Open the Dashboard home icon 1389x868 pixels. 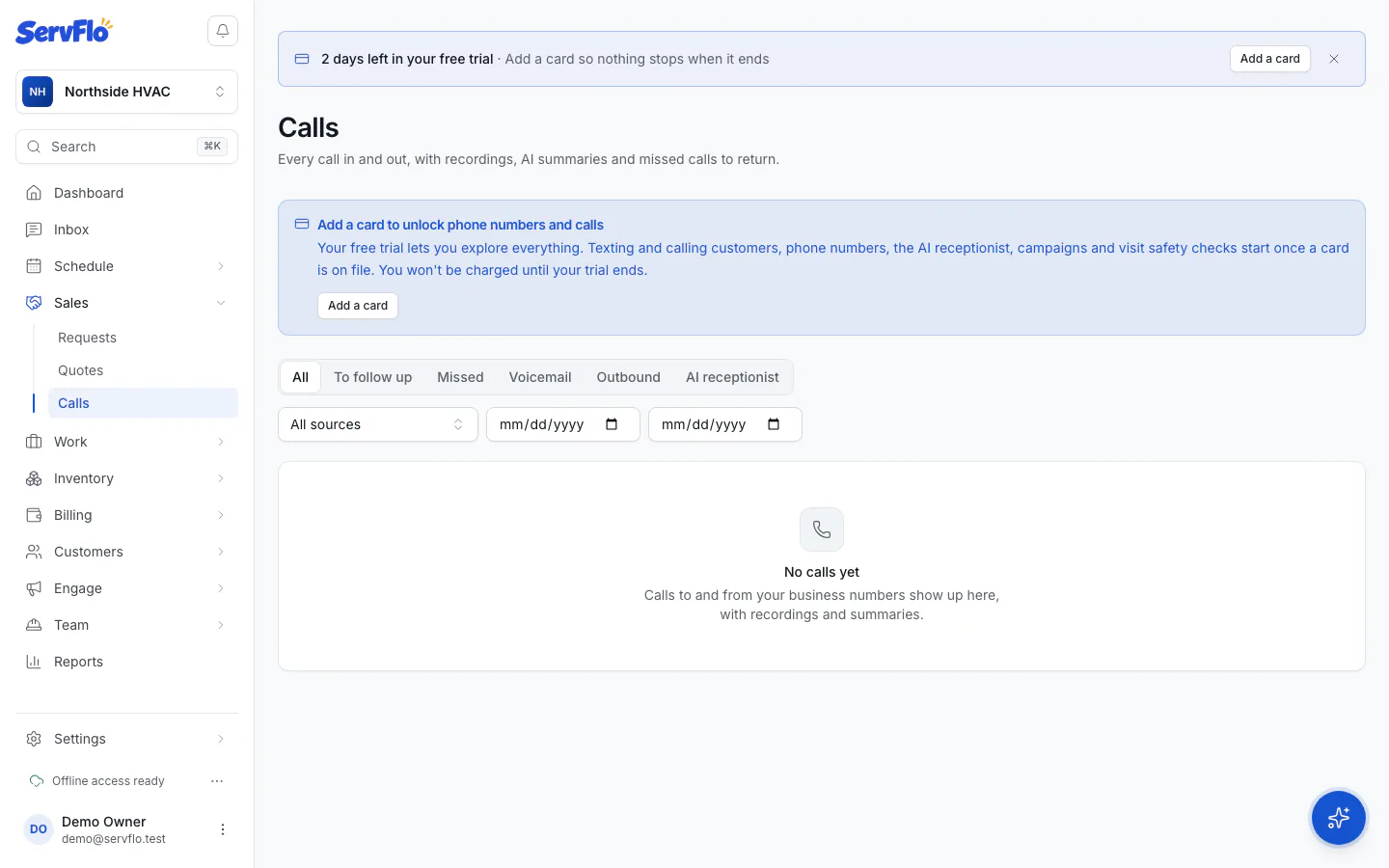pos(34,193)
